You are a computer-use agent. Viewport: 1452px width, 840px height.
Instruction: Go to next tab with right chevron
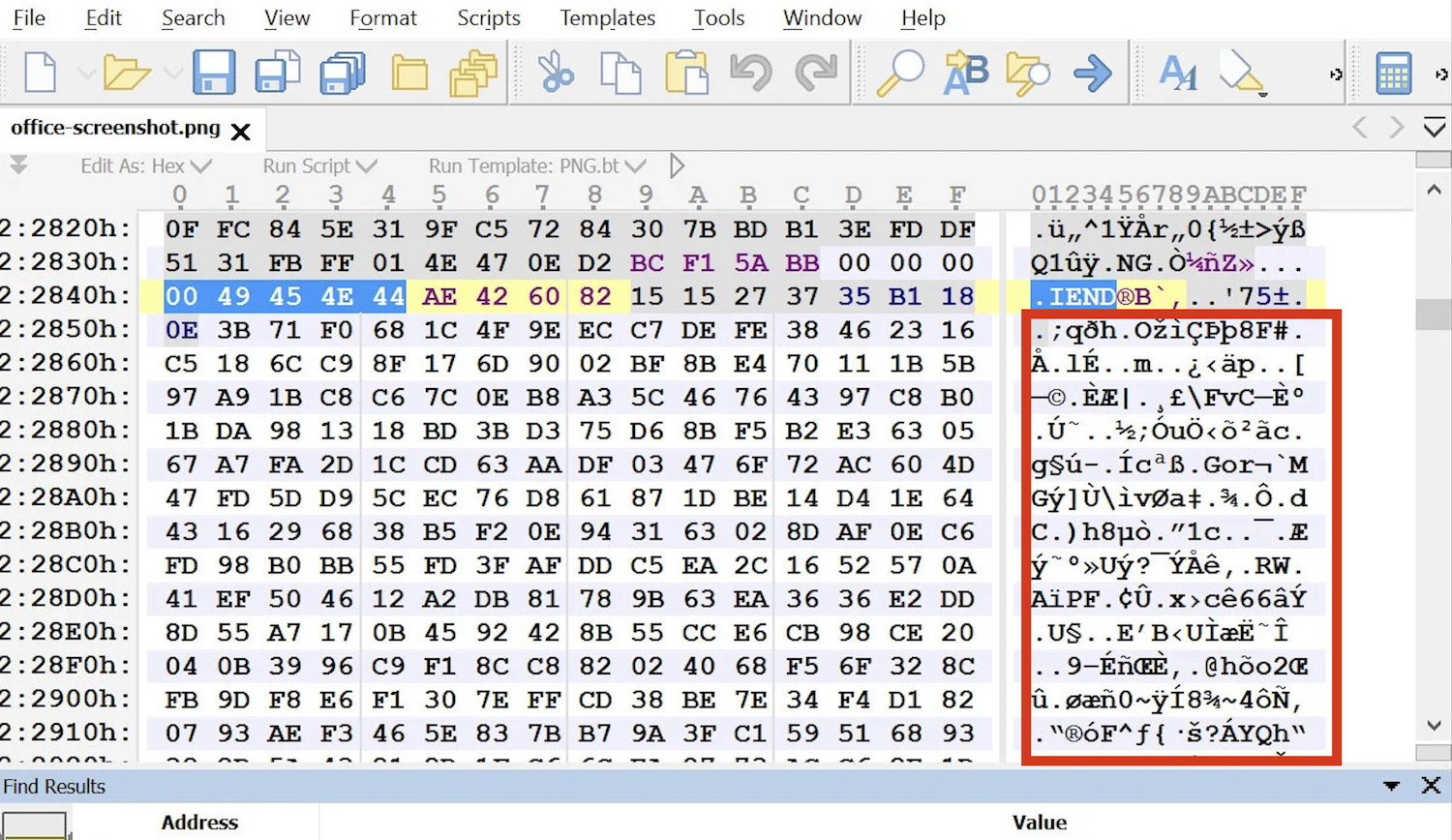(1397, 127)
